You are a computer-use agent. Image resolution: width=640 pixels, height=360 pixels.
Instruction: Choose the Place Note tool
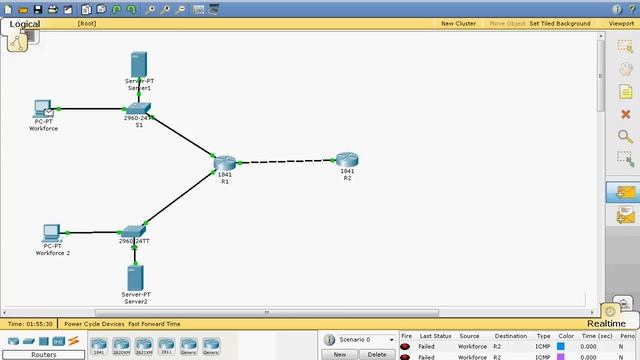[625, 91]
